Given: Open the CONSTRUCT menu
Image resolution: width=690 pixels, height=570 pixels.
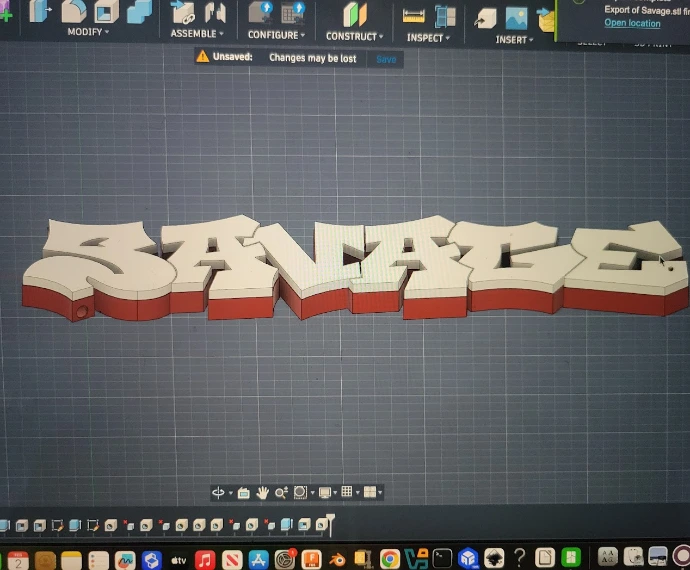Looking at the screenshot, I should coord(354,36).
